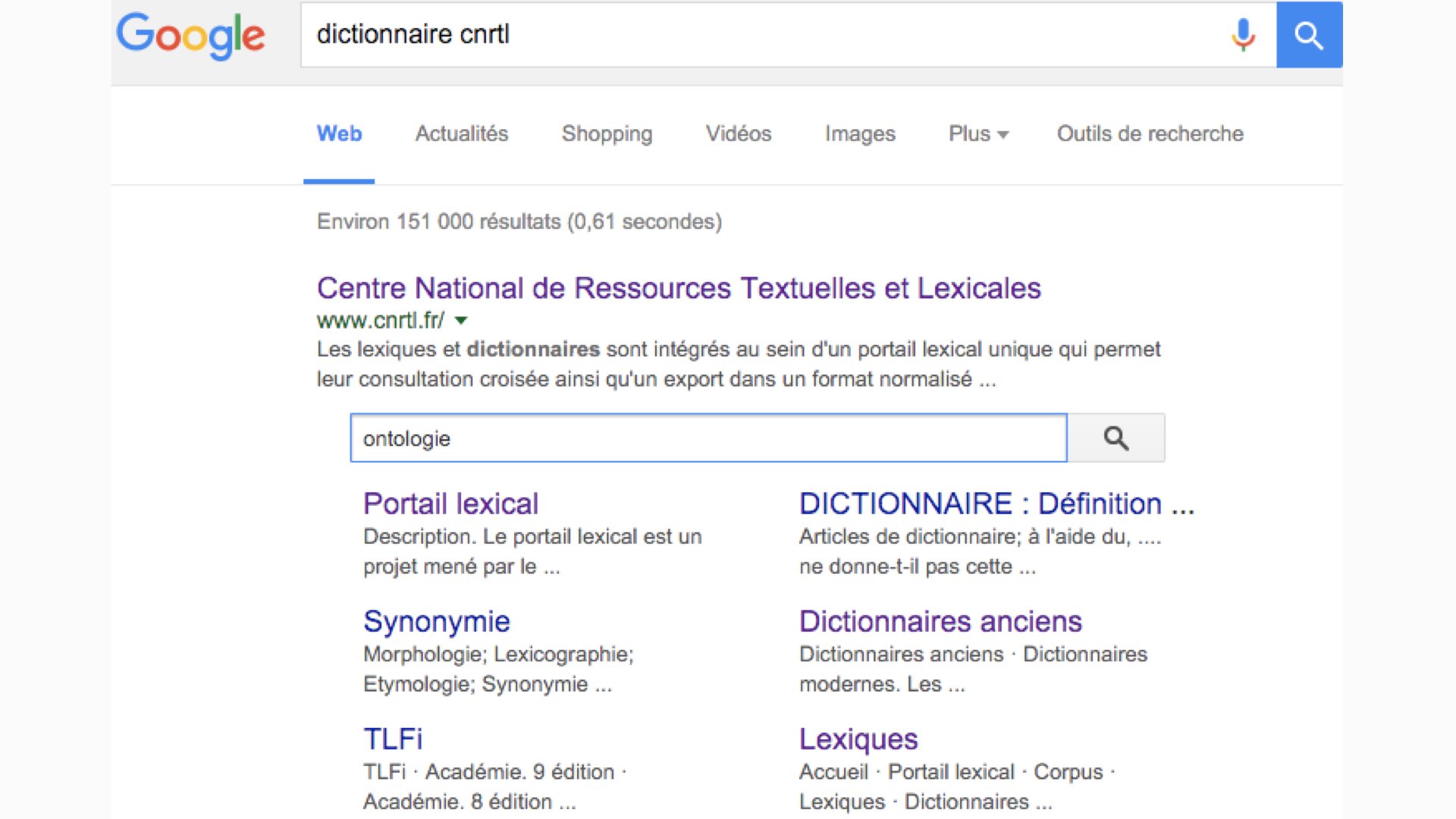Click the description 'Morphologie; Lexicographie;'
This screenshot has width=1456, height=819.
[x=498, y=654]
